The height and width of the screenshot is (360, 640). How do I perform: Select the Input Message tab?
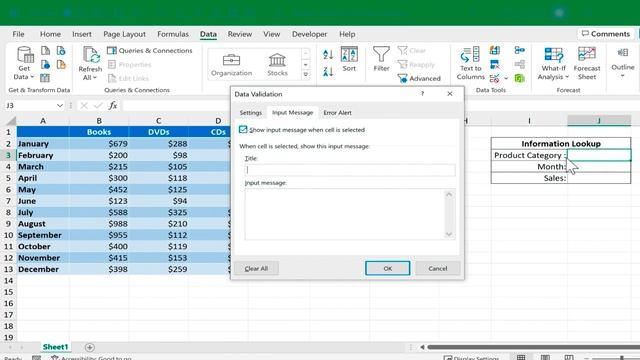[292, 113]
